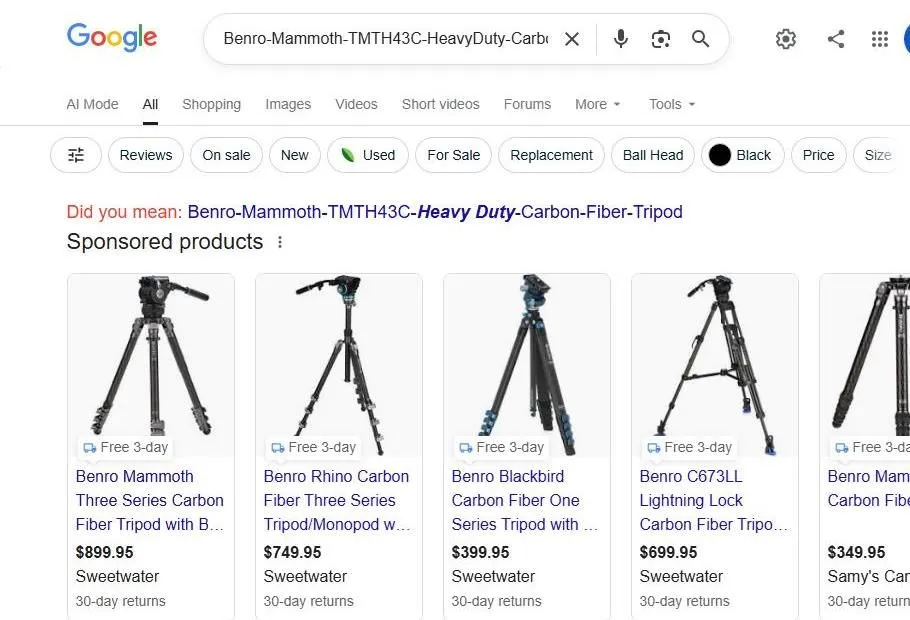The width and height of the screenshot is (910, 620).
Task: Open the Google apps grid
Action: (x=879, y=39)
